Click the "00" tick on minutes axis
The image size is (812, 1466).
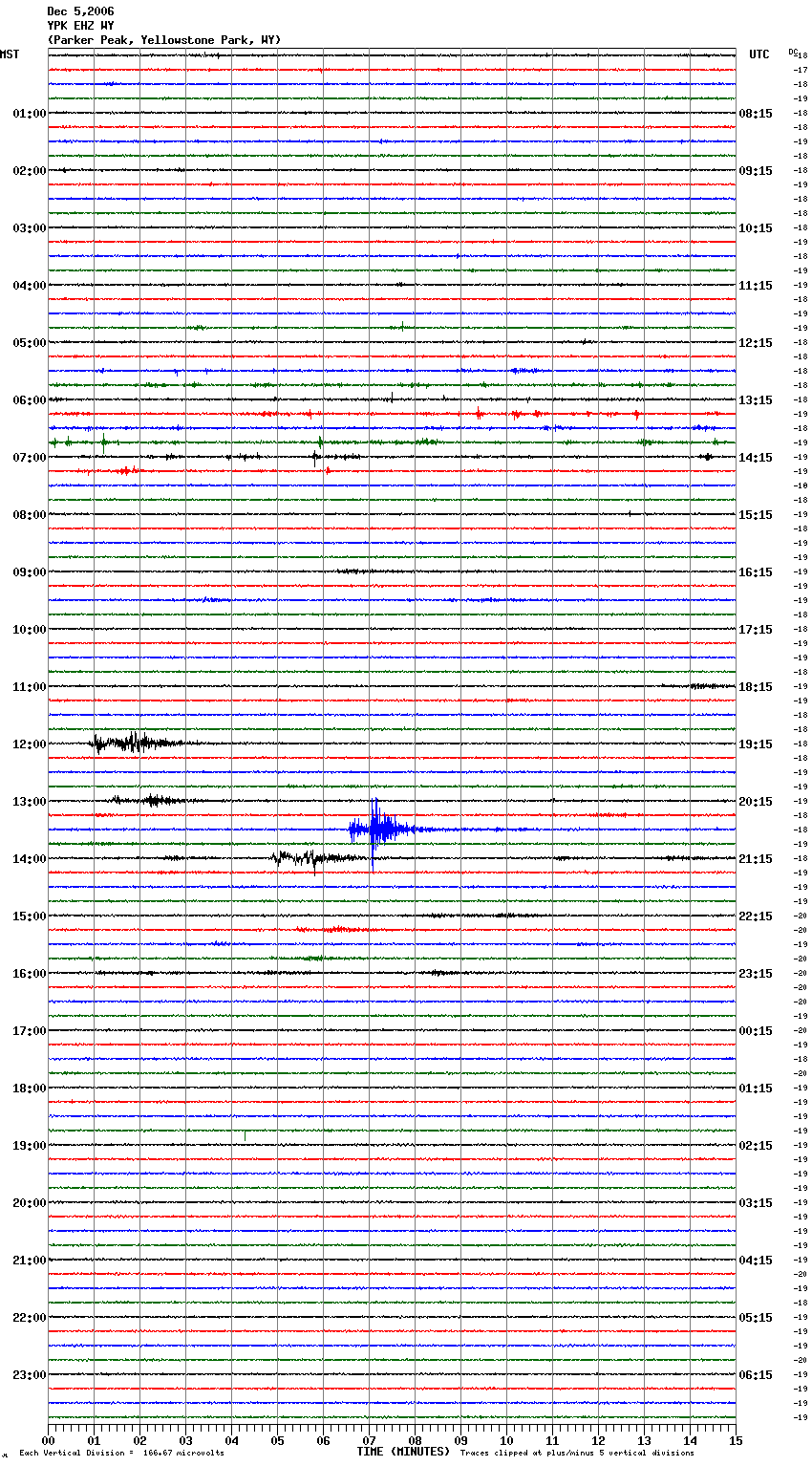pos(48,1440)
